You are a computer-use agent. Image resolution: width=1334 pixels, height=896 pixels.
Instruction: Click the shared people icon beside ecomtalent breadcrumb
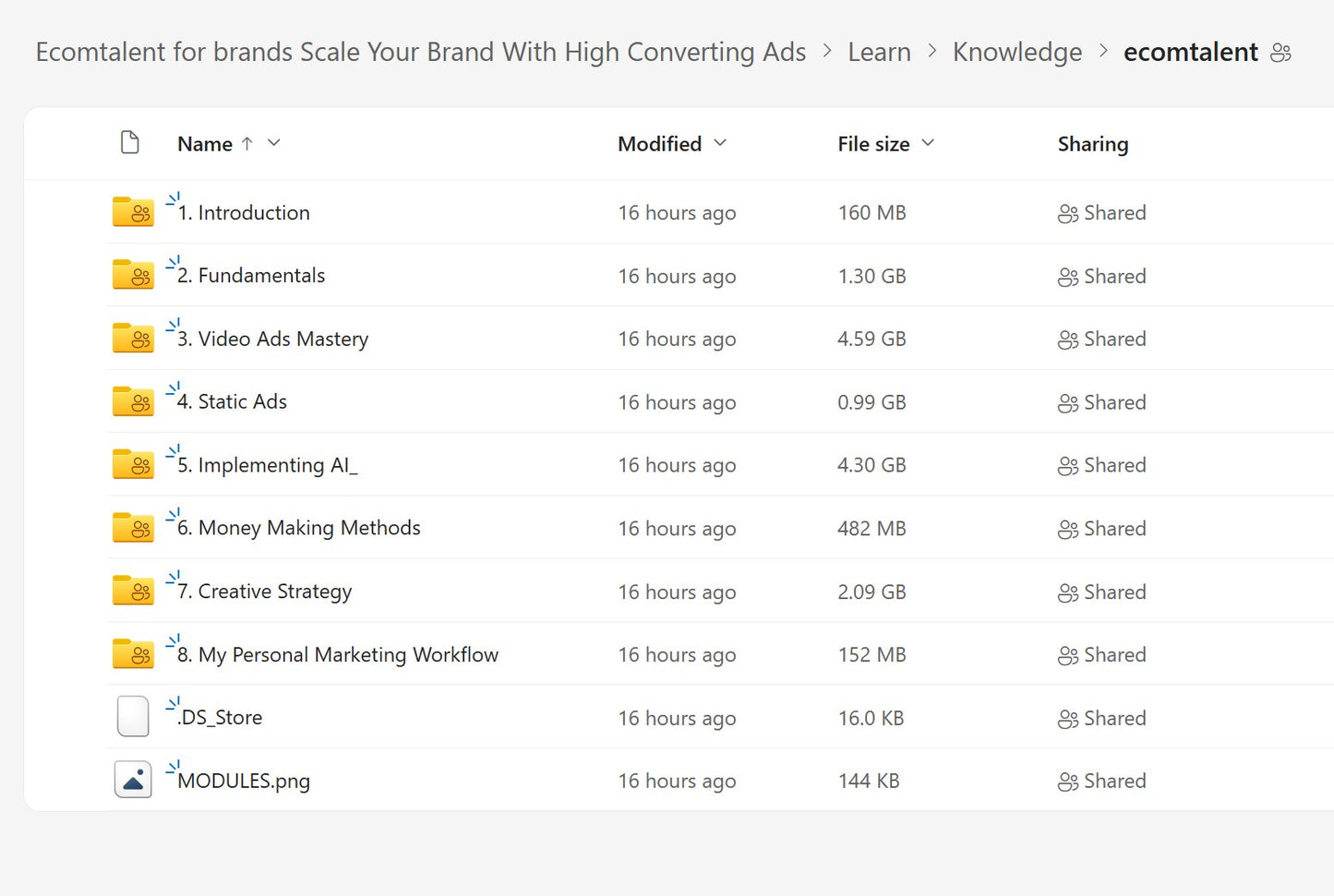pyautogui.click(x=1280, y=53)
